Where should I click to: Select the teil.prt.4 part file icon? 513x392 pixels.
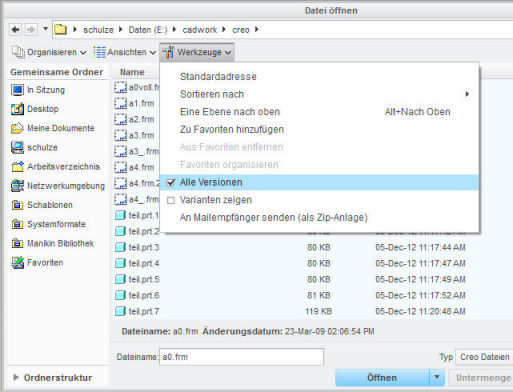tap(120, 263)
